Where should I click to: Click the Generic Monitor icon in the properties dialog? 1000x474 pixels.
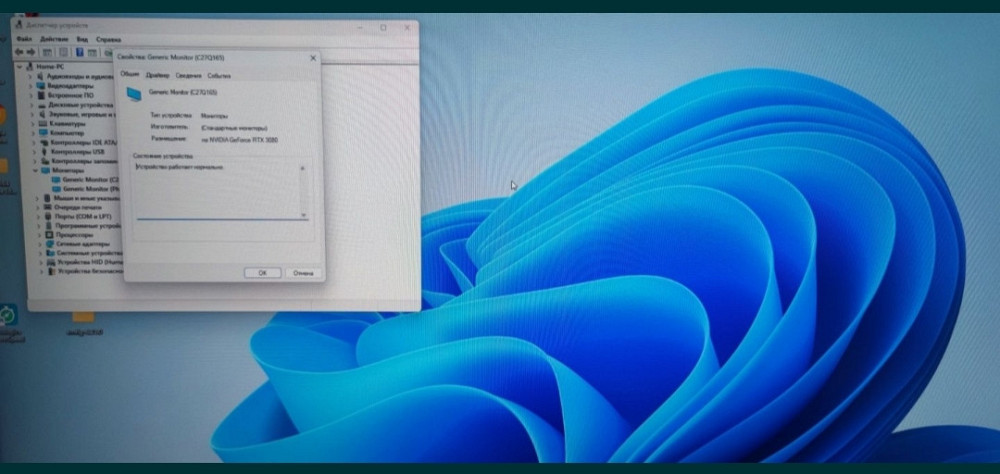[133, 93]
